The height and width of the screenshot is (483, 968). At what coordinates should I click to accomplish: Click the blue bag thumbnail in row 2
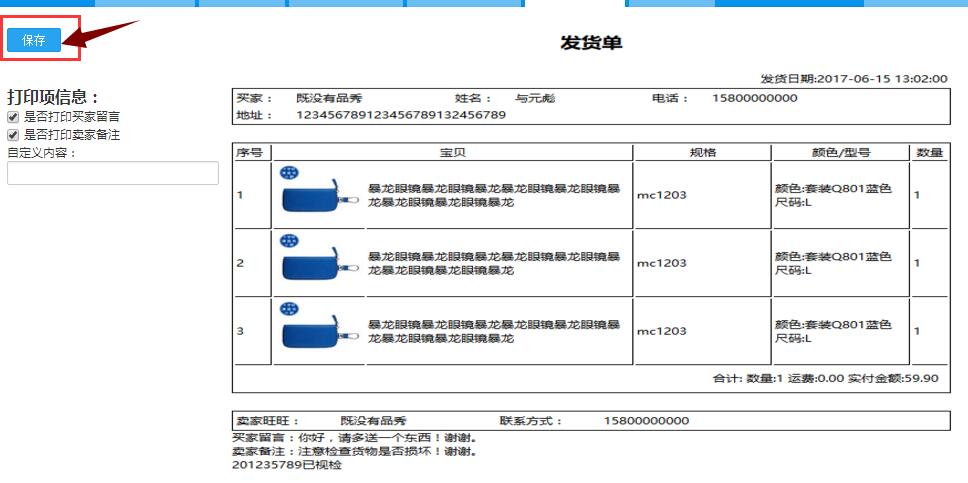(317, 267)
